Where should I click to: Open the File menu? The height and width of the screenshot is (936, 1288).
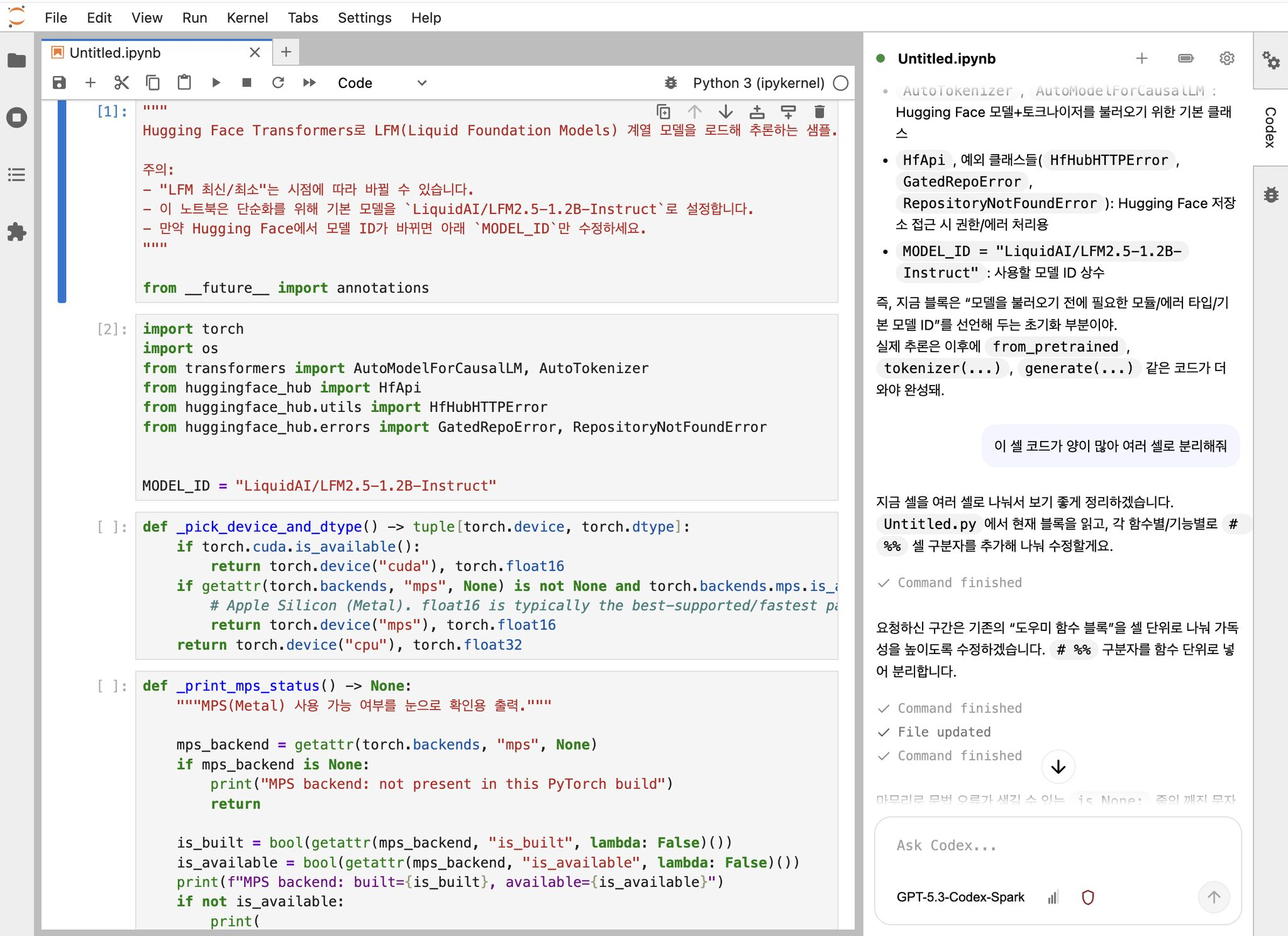[x=56, y=18]
